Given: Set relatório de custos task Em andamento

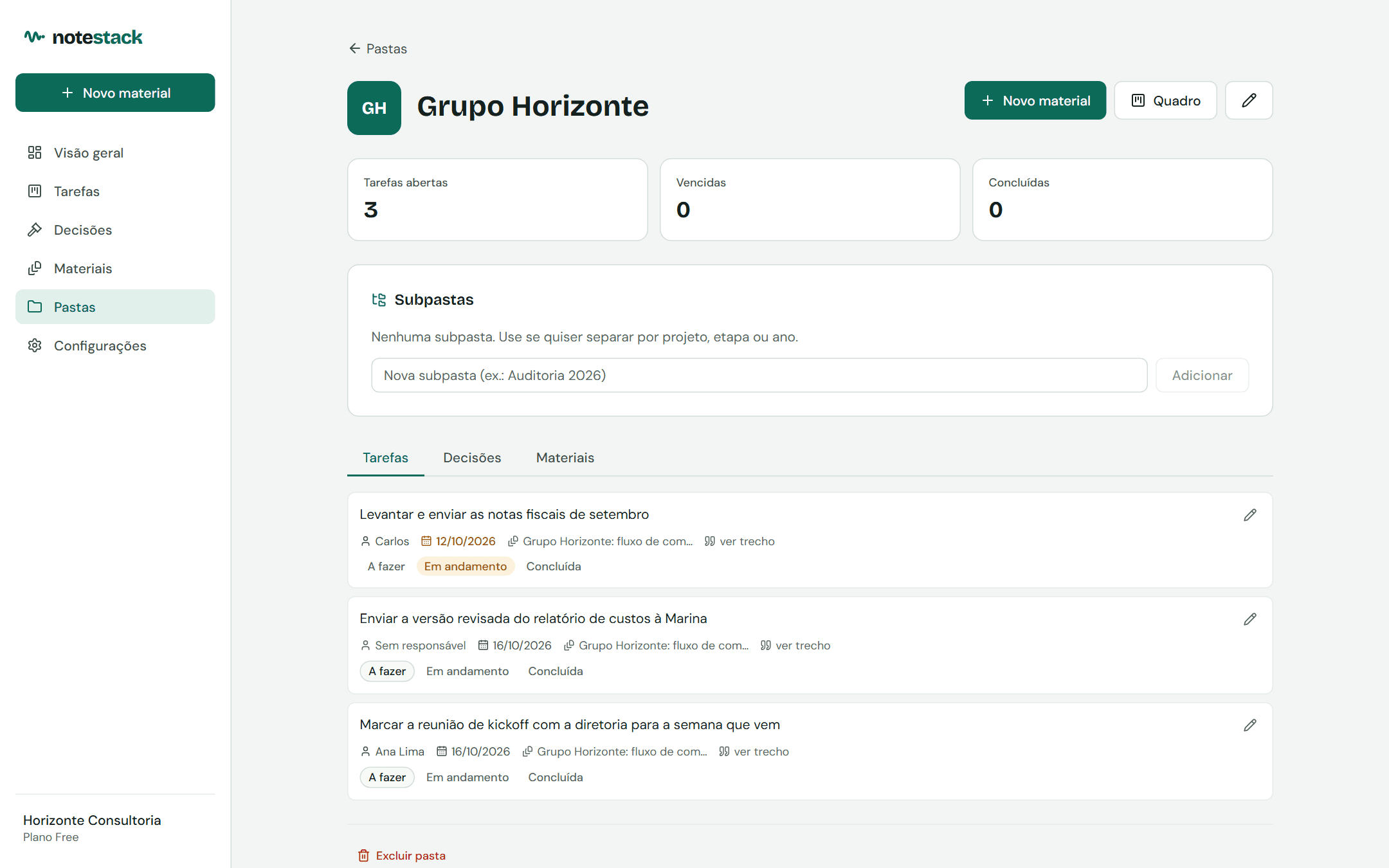Looking at the screenshot, I should point(468,671).
